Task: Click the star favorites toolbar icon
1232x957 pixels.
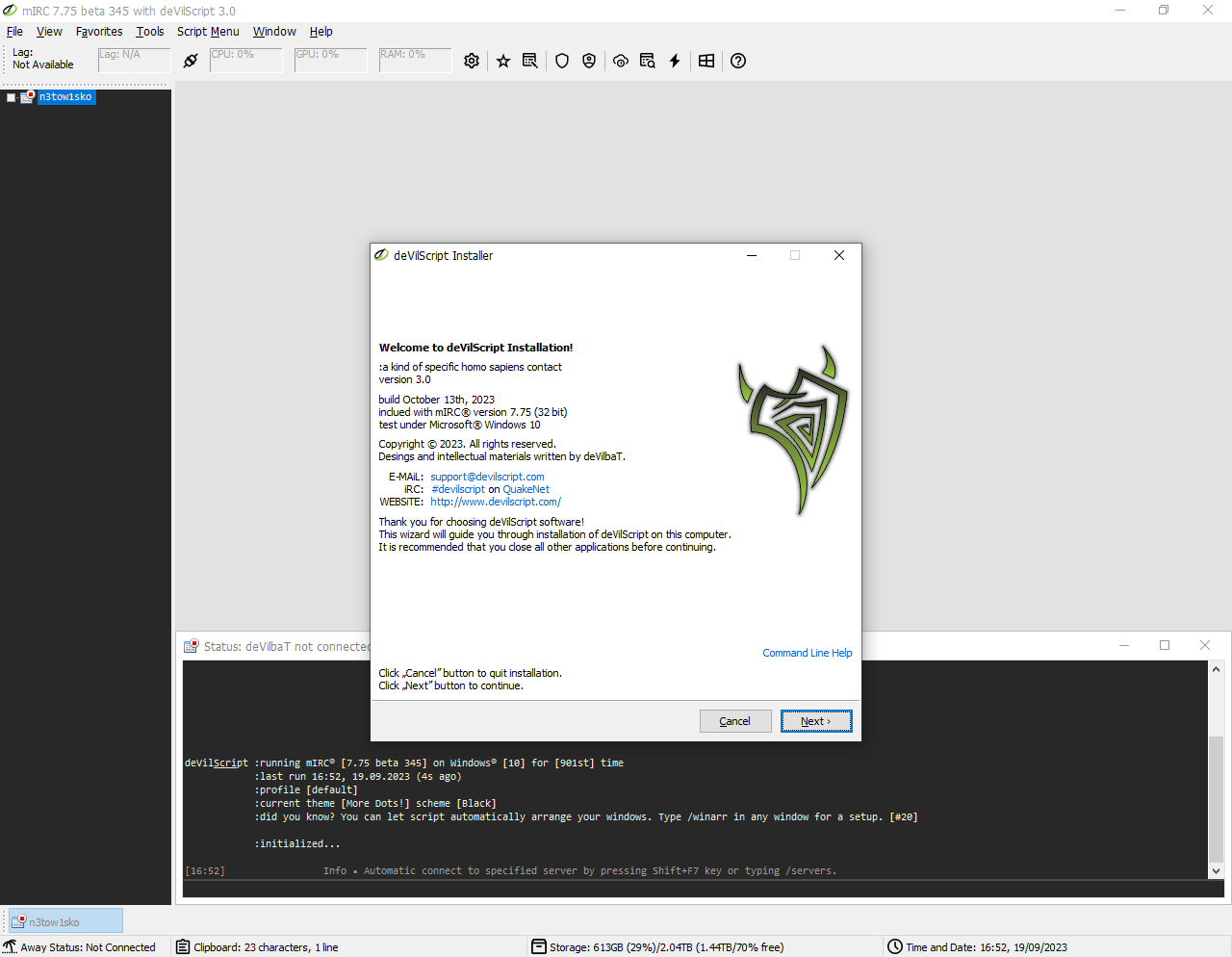Action: (x=503, y=61)
